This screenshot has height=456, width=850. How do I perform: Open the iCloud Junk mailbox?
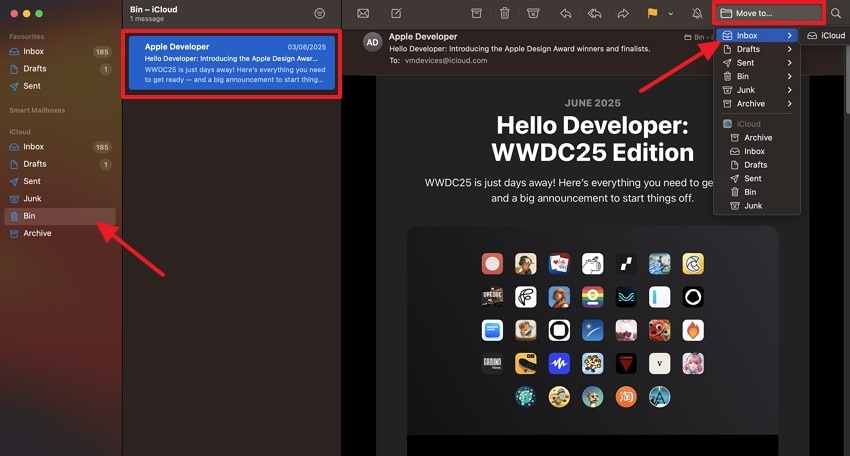[x=60, y=199]
